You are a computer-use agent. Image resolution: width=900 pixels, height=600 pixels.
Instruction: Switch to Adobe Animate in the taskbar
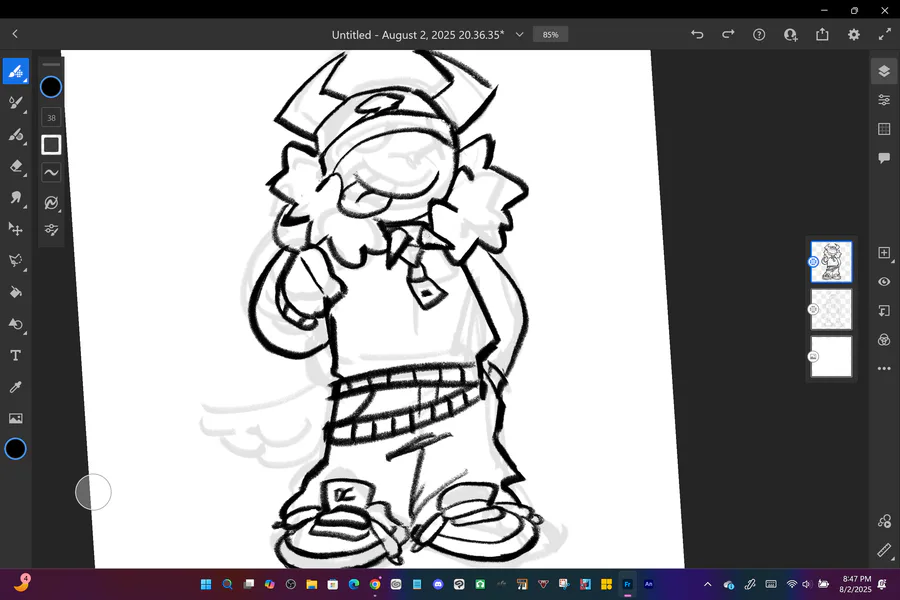pos(649,584)
